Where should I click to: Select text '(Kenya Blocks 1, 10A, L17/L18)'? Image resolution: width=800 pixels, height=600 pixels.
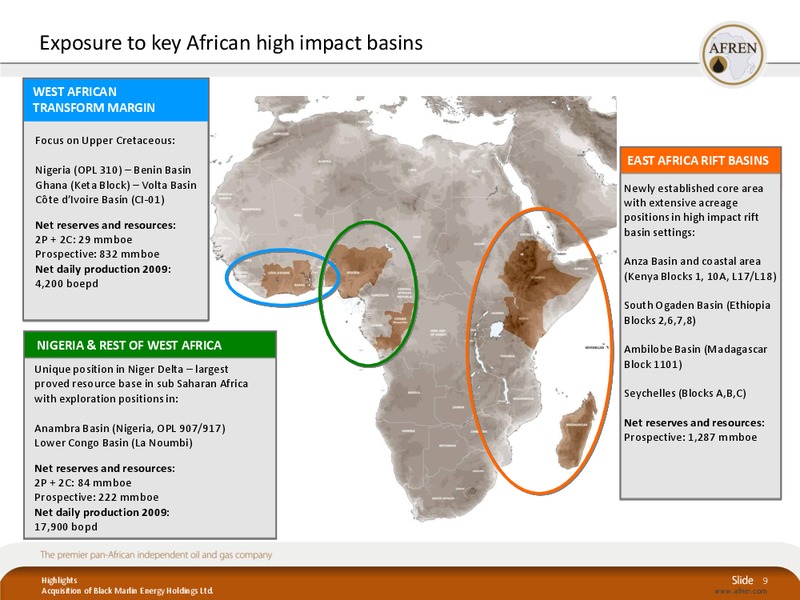[x=700, y=277]
